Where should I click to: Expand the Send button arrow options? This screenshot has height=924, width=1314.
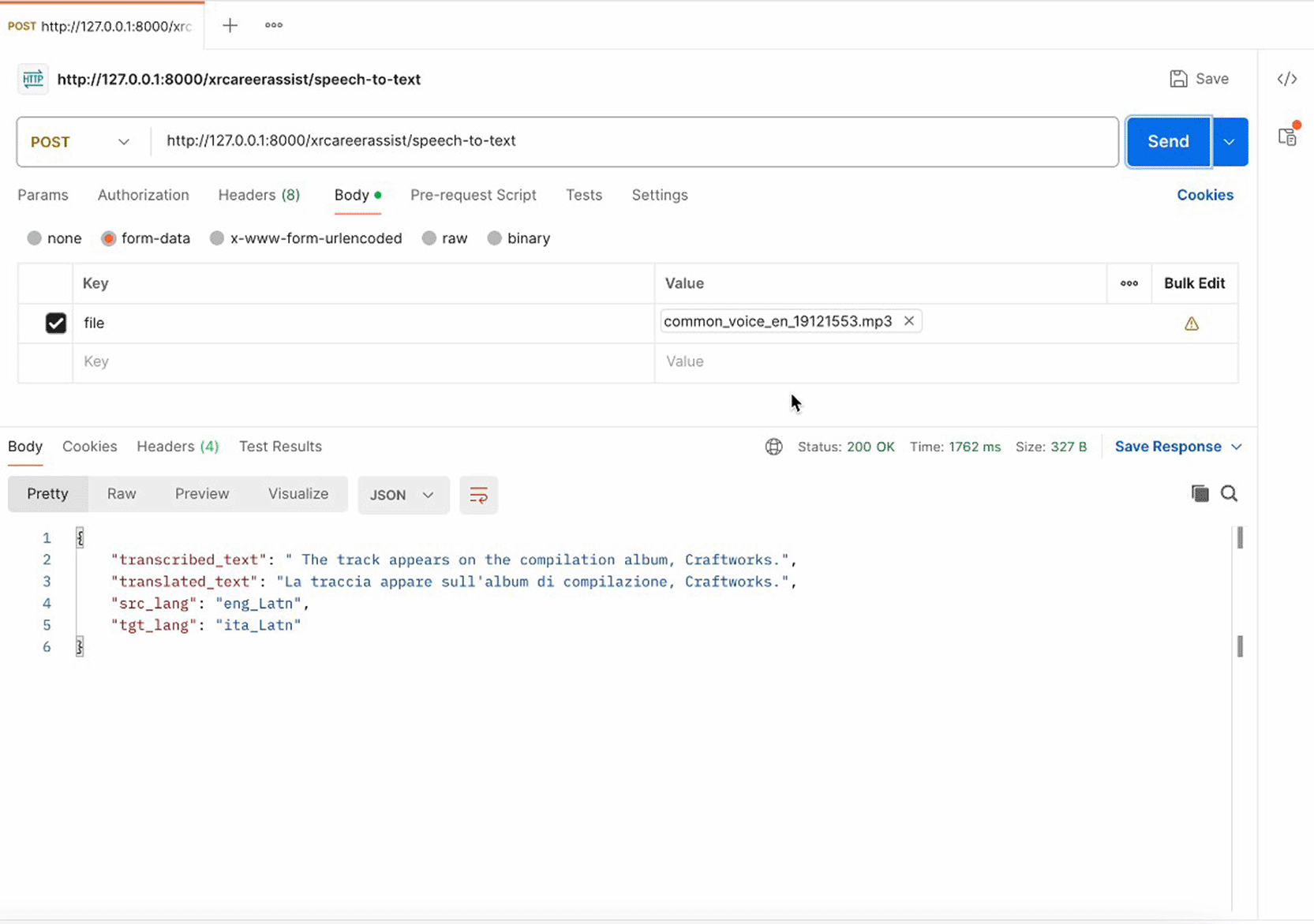coord(1230,142)
